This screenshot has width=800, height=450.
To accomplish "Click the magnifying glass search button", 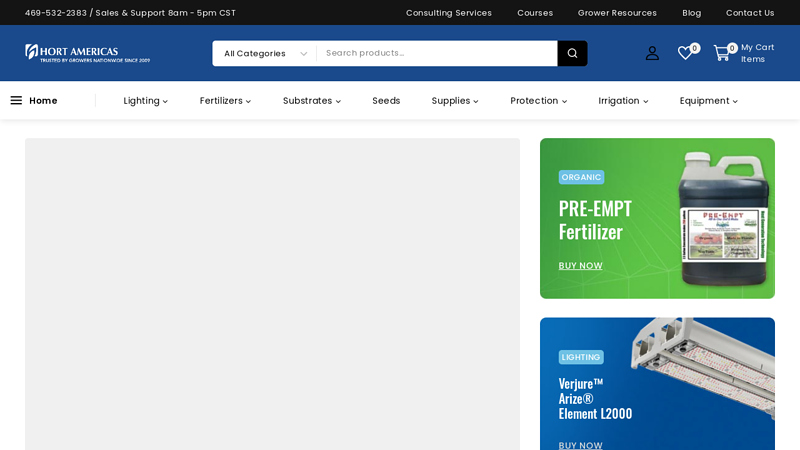I will pyautogui.click(x=572, y=53).
